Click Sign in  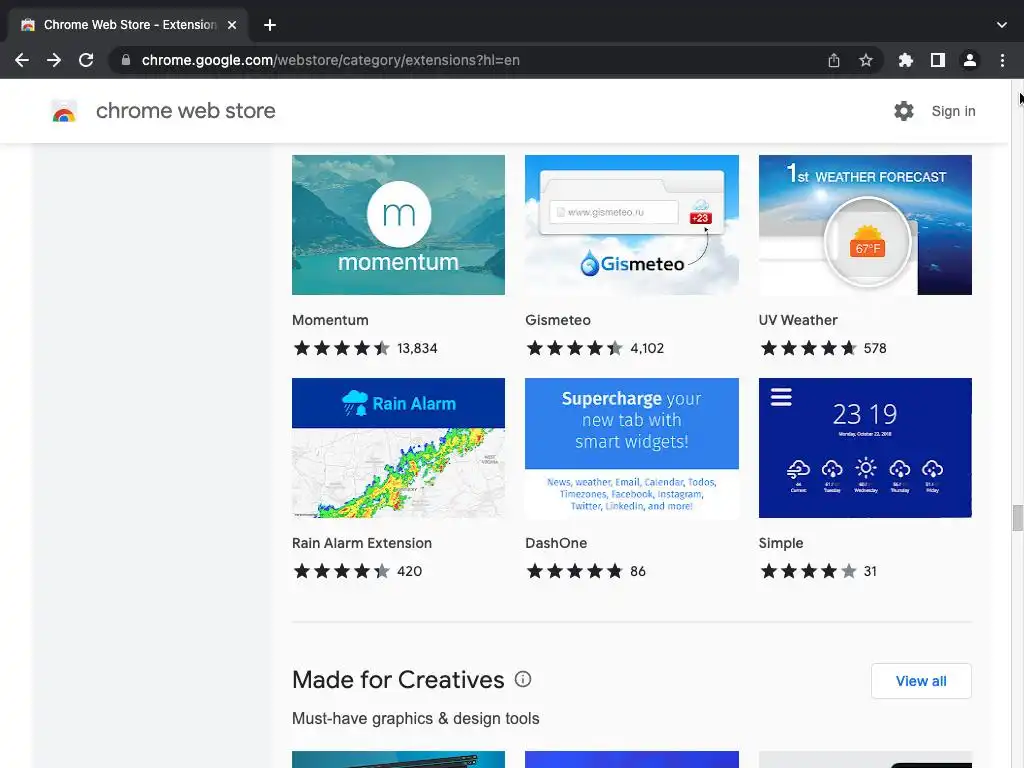953,111
